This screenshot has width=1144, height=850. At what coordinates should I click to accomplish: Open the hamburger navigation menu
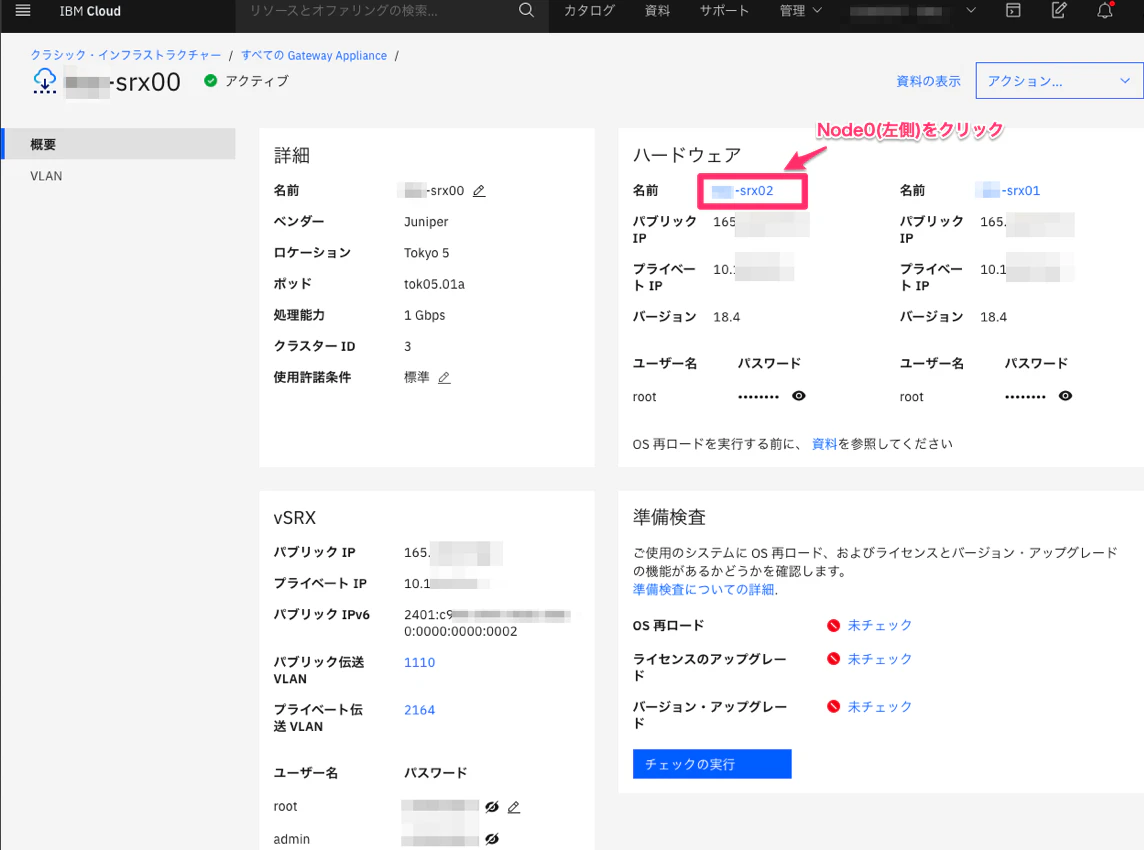point(23,11)
